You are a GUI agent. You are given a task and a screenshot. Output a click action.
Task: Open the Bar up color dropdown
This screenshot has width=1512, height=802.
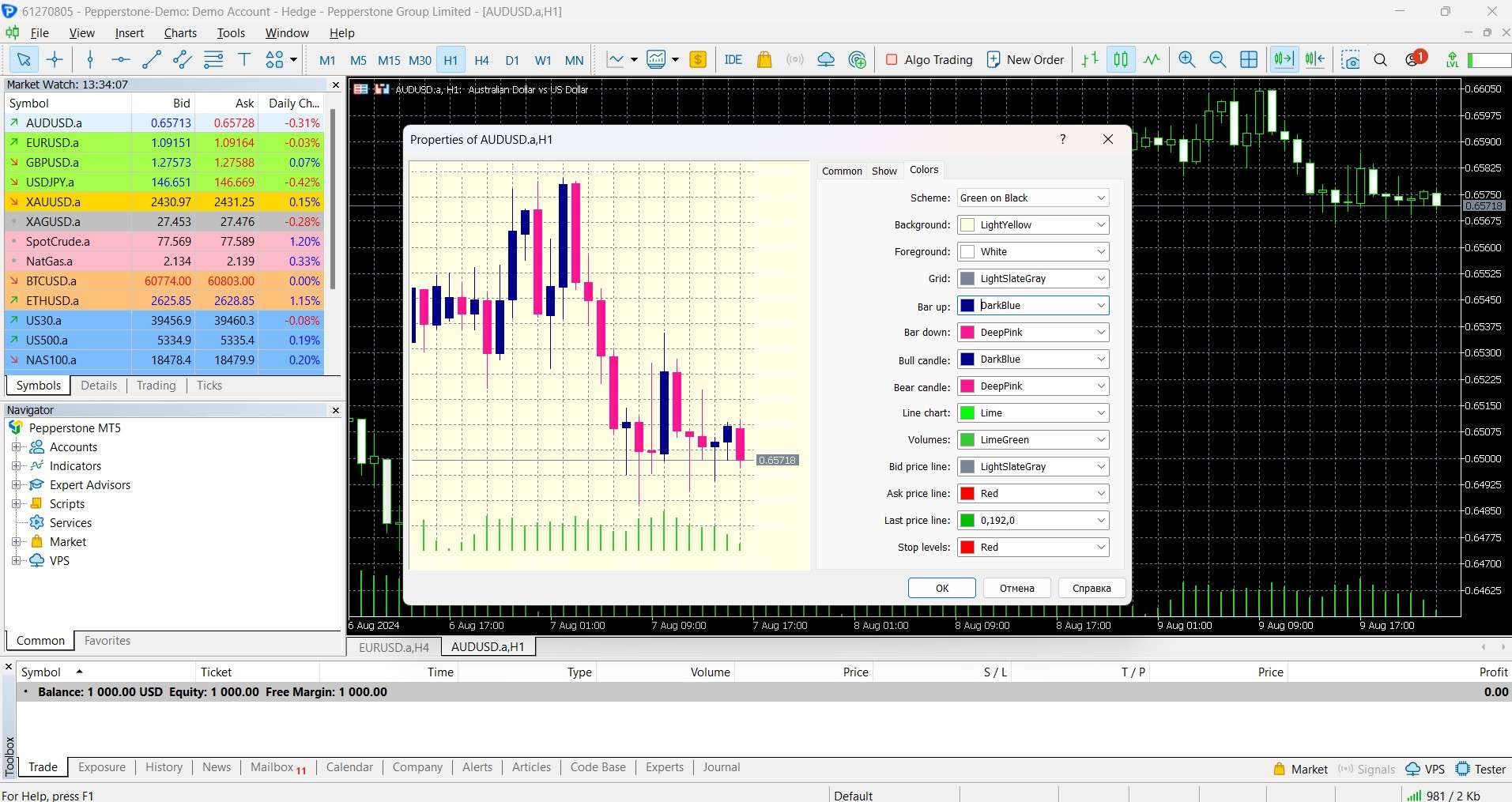(1033, 306)
